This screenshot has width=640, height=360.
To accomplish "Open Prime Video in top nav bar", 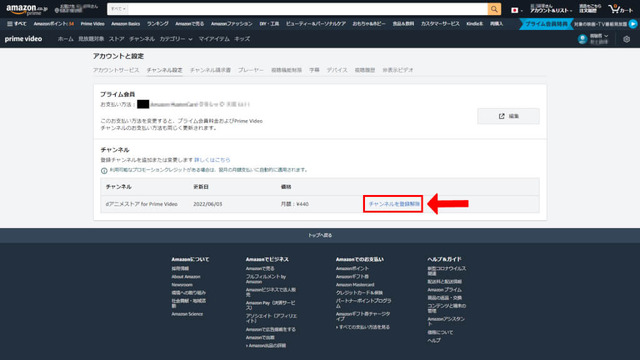I will (92, 24).
